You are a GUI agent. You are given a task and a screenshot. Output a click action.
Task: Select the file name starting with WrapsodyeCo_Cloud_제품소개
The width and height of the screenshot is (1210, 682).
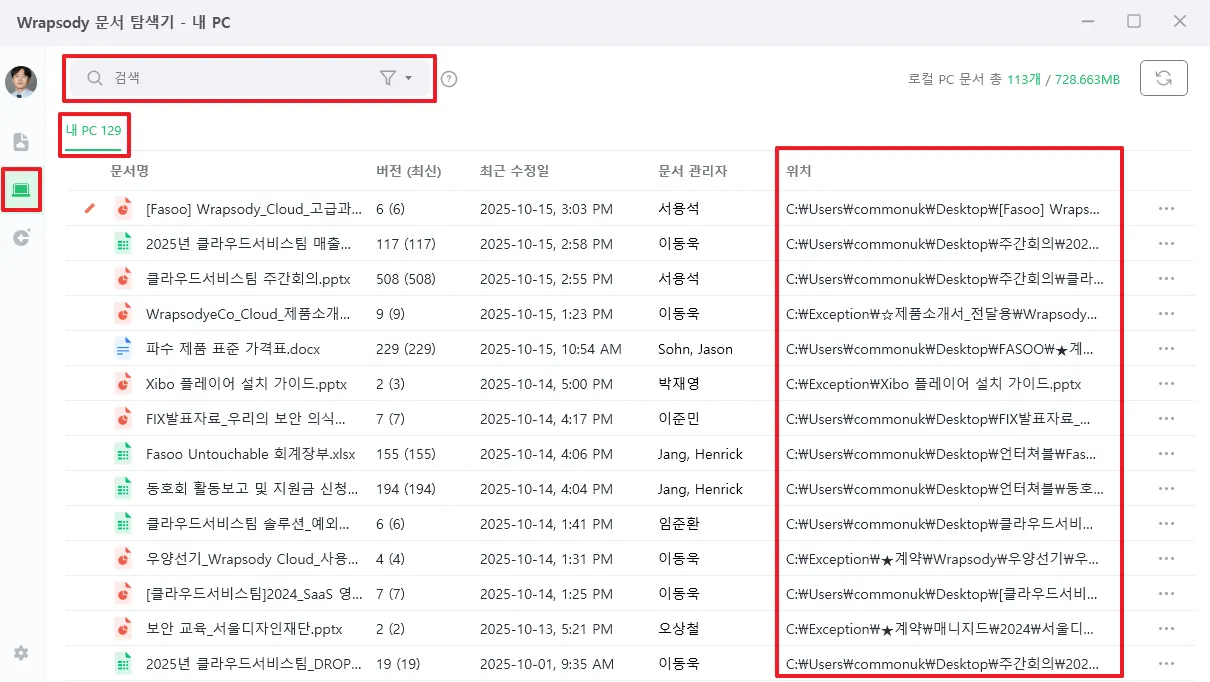coord(248,314)
